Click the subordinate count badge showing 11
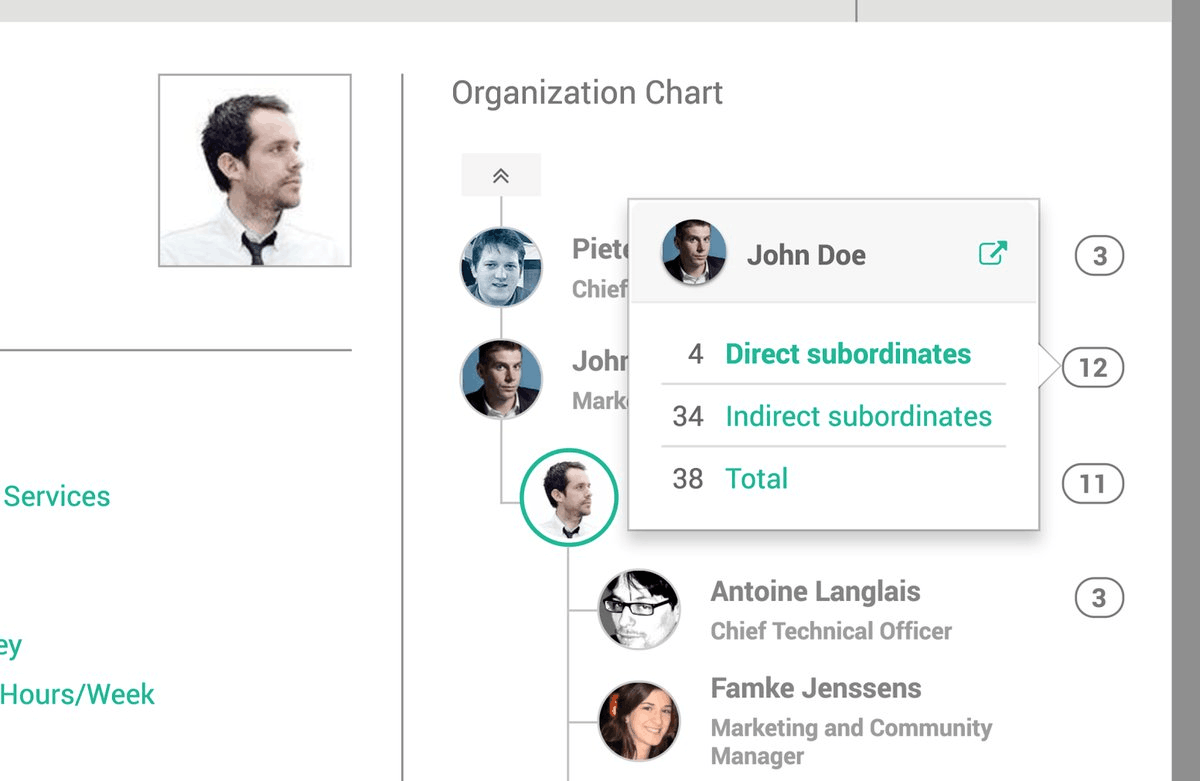Viewport: 1200px width, 781px height. coord(1092,485)
